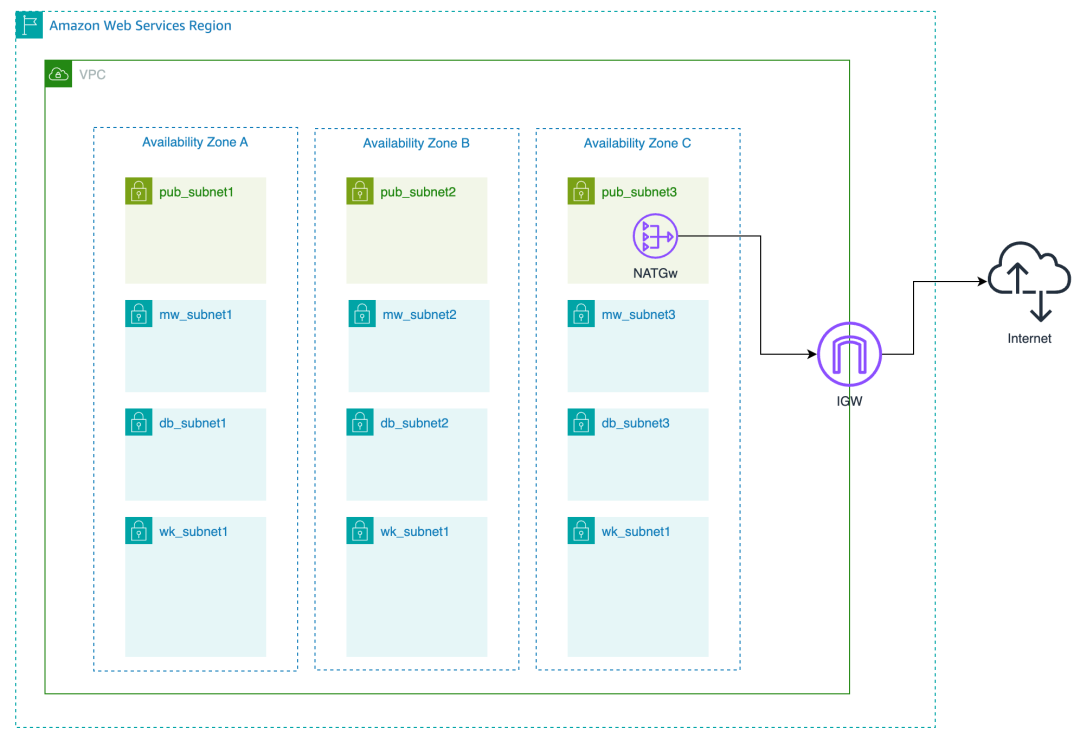The width and height of the screenshot is (1080, 741).
Task: Select the lock icon of mw_subnet2
Action: click(x=362, y=314)
